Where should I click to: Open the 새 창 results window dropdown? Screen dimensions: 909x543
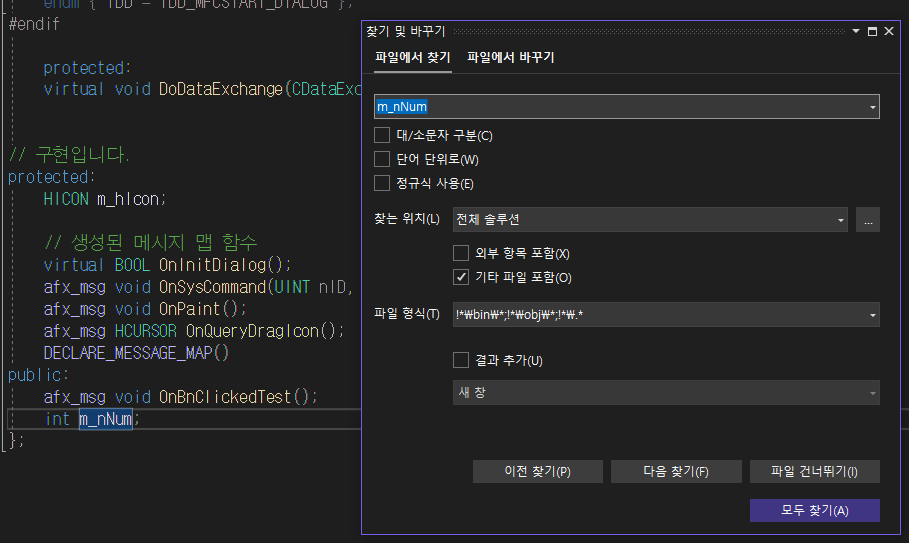[666, 393]
